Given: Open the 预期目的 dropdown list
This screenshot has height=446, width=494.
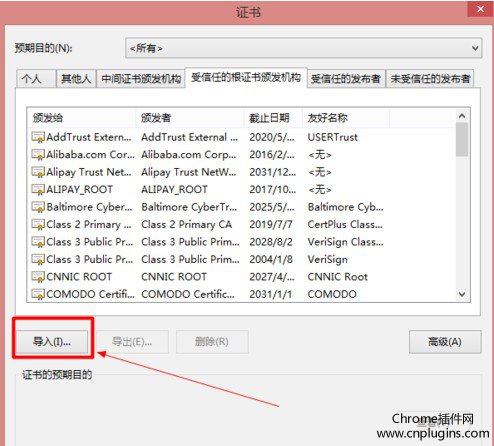Looking at the screenshot, I should pyautogui.click(x=304, y=48).
